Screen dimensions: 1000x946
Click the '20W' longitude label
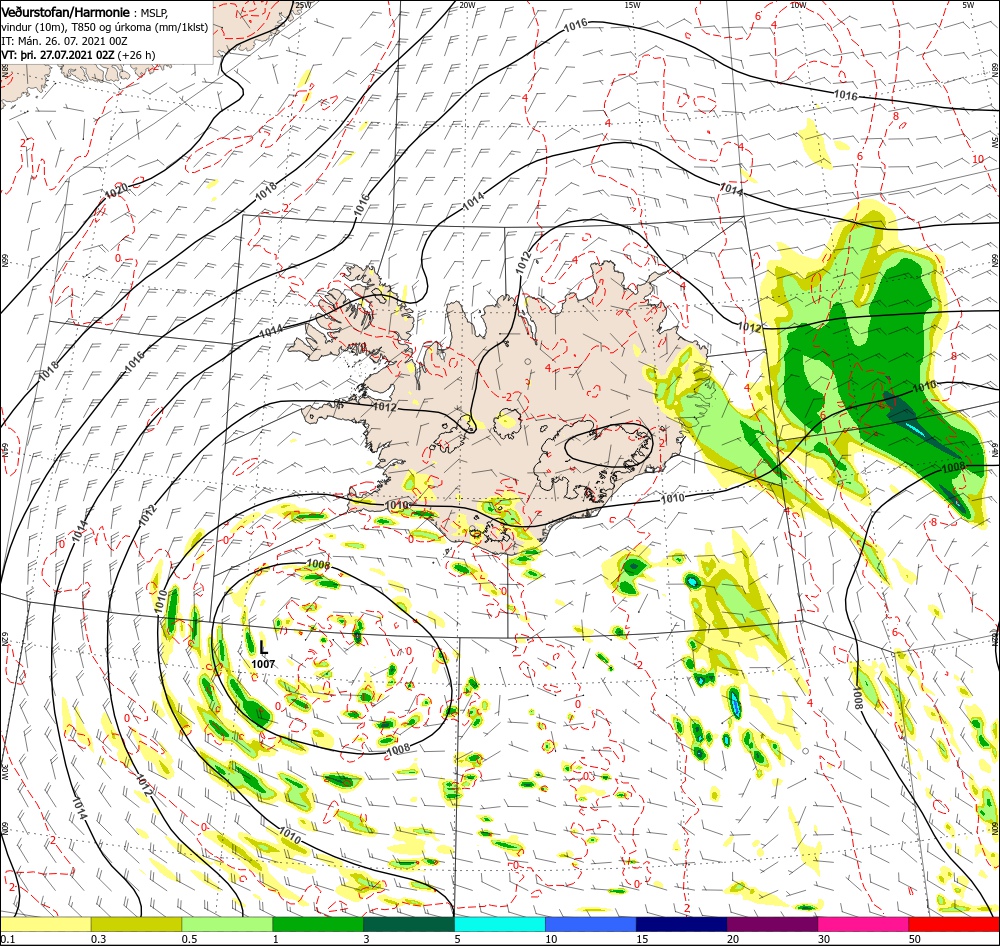pos(467,5)
